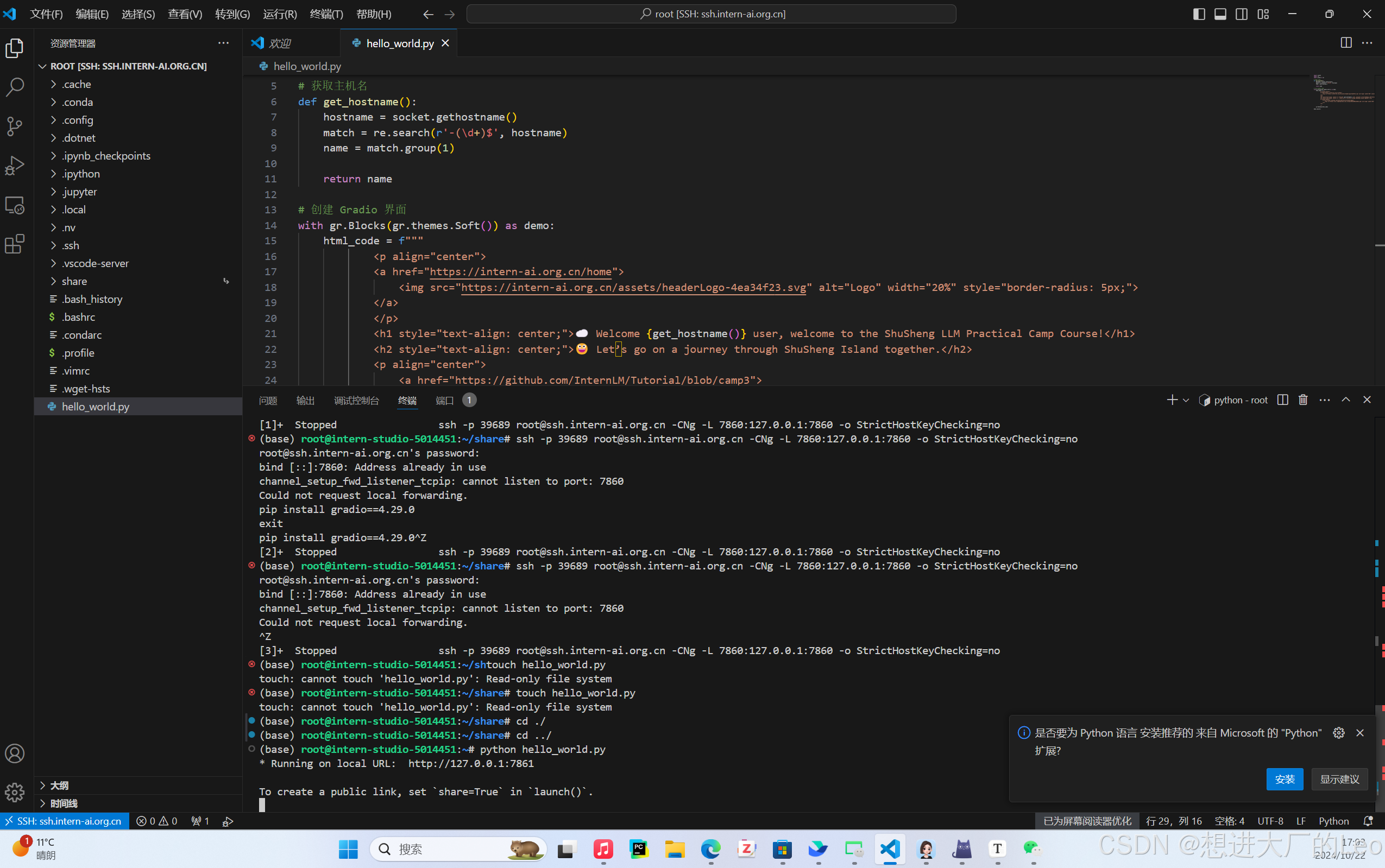Switch to the 输出 panel tab
The image size is (1385, 868).
305,400
